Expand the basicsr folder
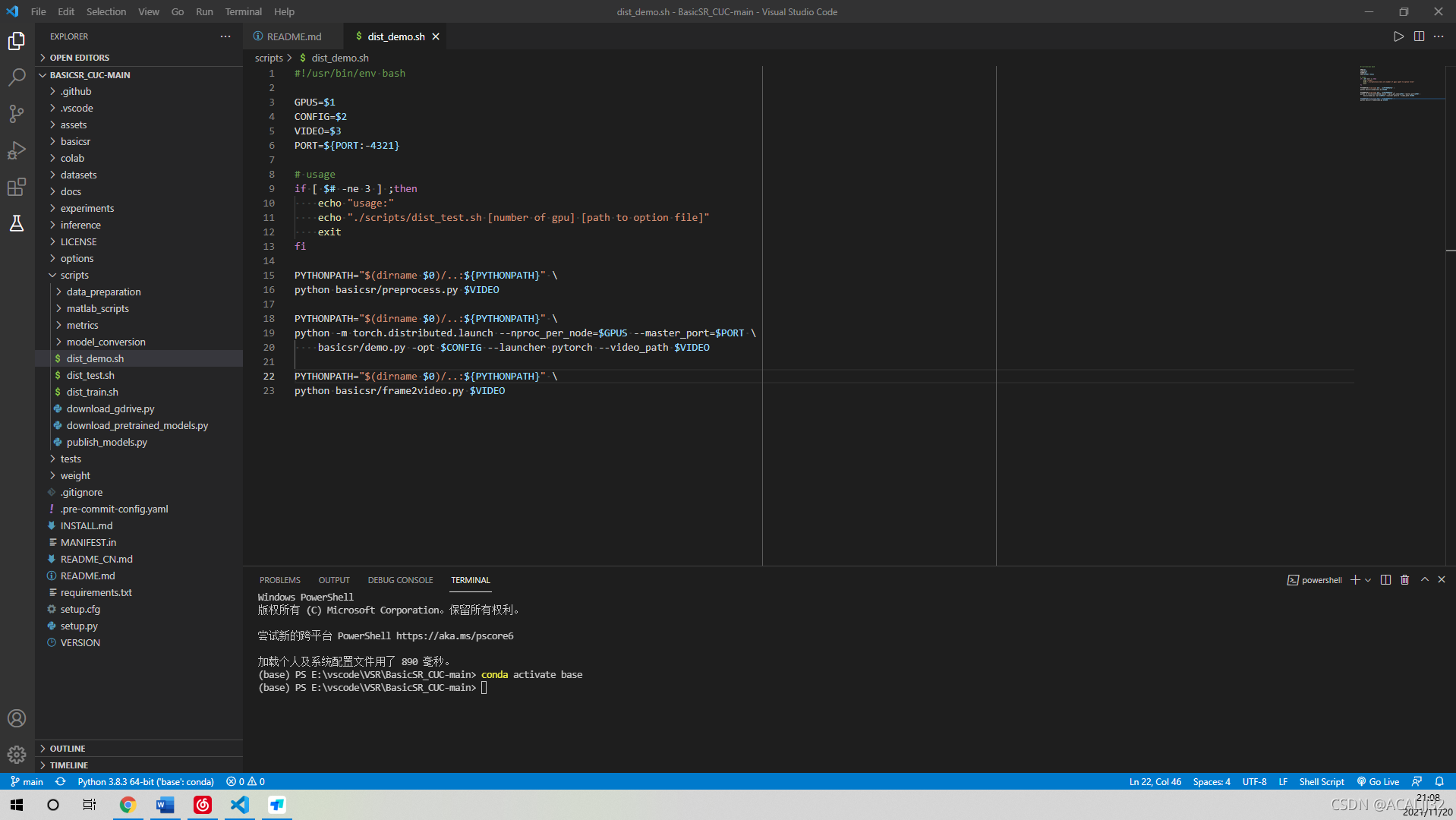Screen dimensions: 1456x820 tap(139, 141)
